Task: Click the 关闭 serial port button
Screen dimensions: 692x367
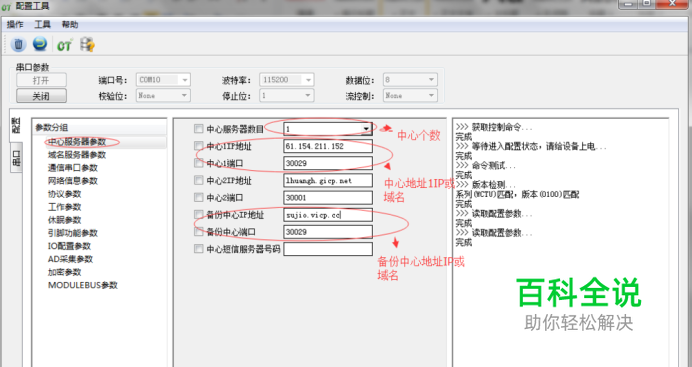Action: point(41,96)
